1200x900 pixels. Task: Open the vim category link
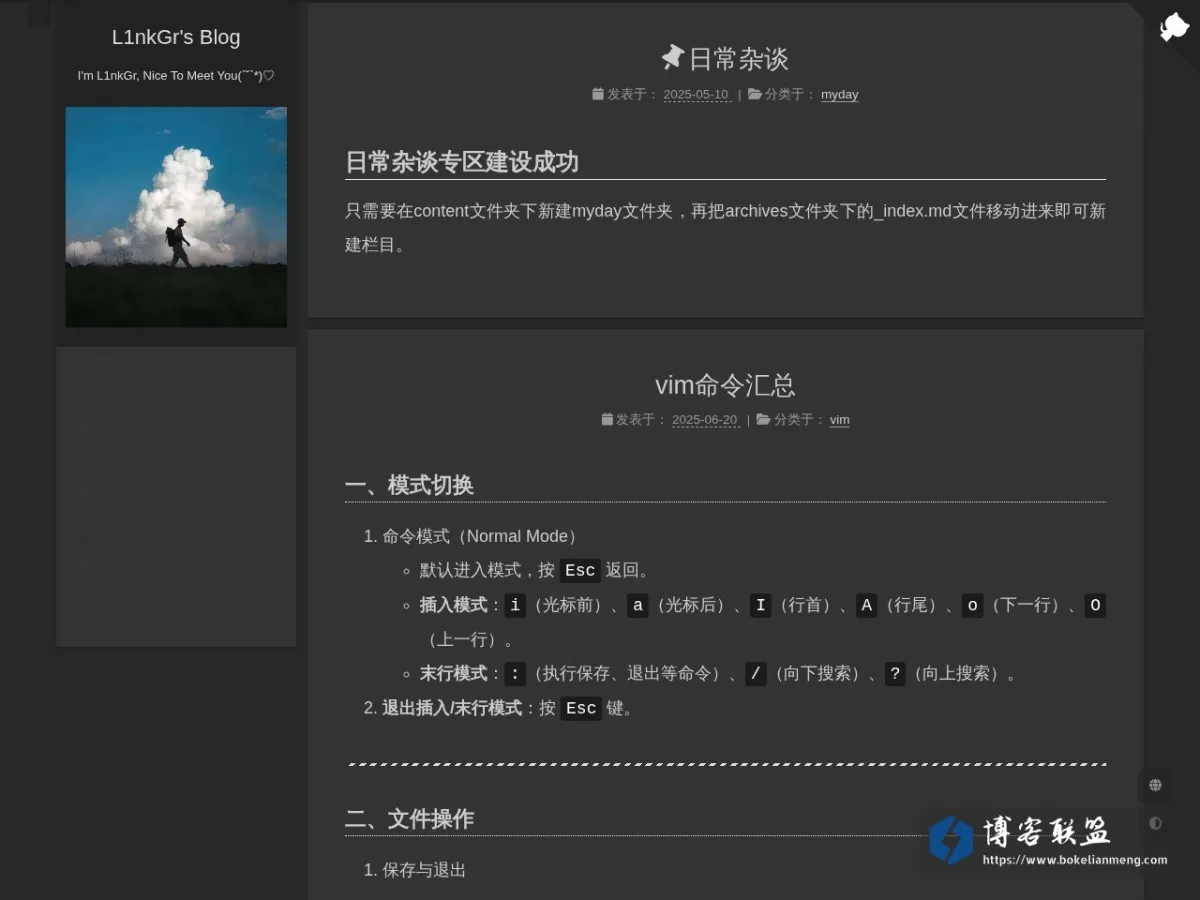pos(839,420)
